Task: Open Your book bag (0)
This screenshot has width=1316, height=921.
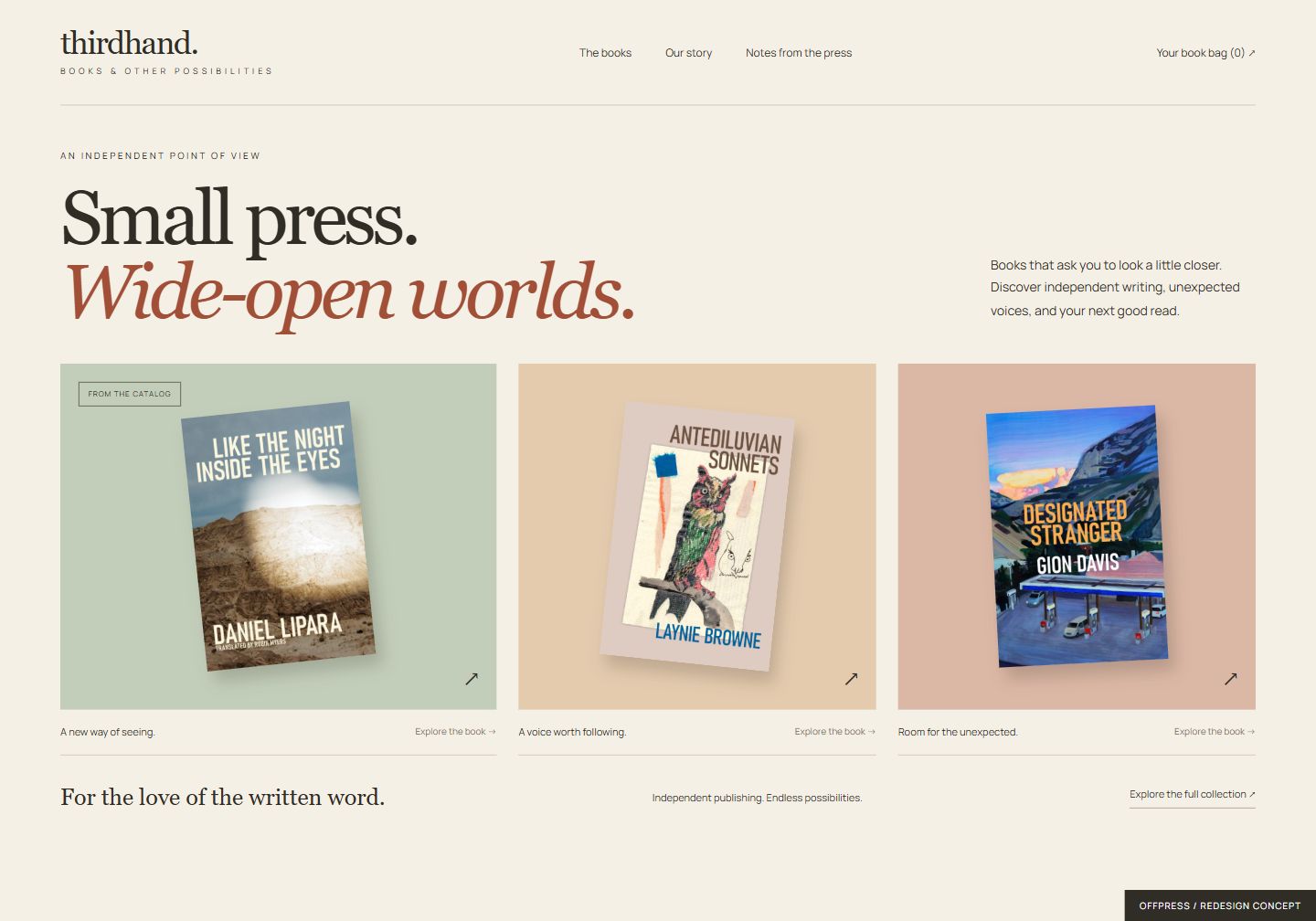Action: click(x=1205, y=53)
